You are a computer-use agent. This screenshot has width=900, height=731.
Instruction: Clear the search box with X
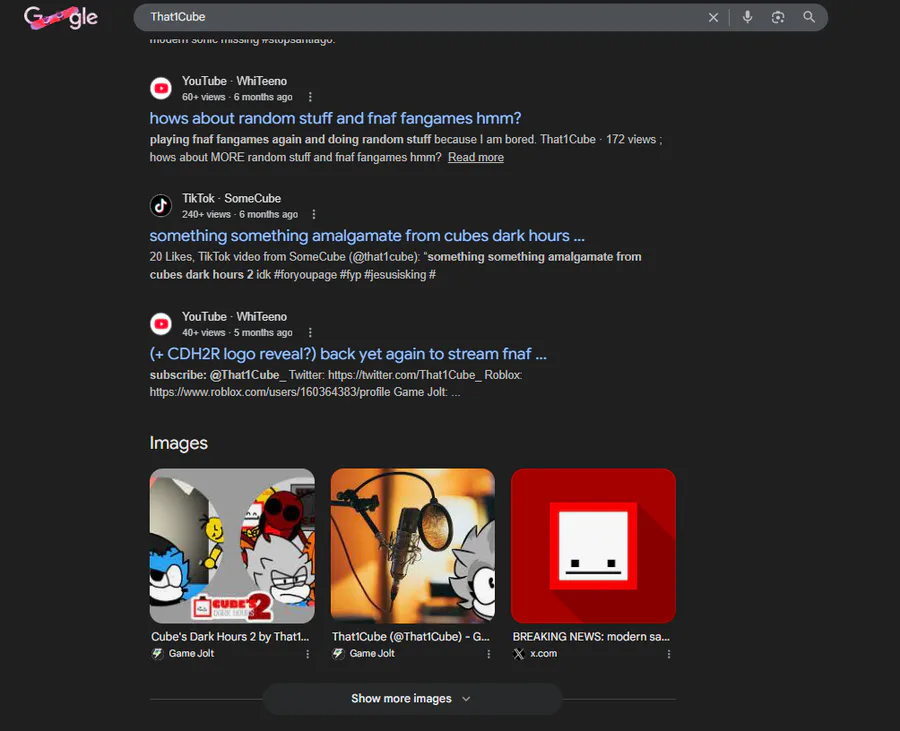(713, 17)
